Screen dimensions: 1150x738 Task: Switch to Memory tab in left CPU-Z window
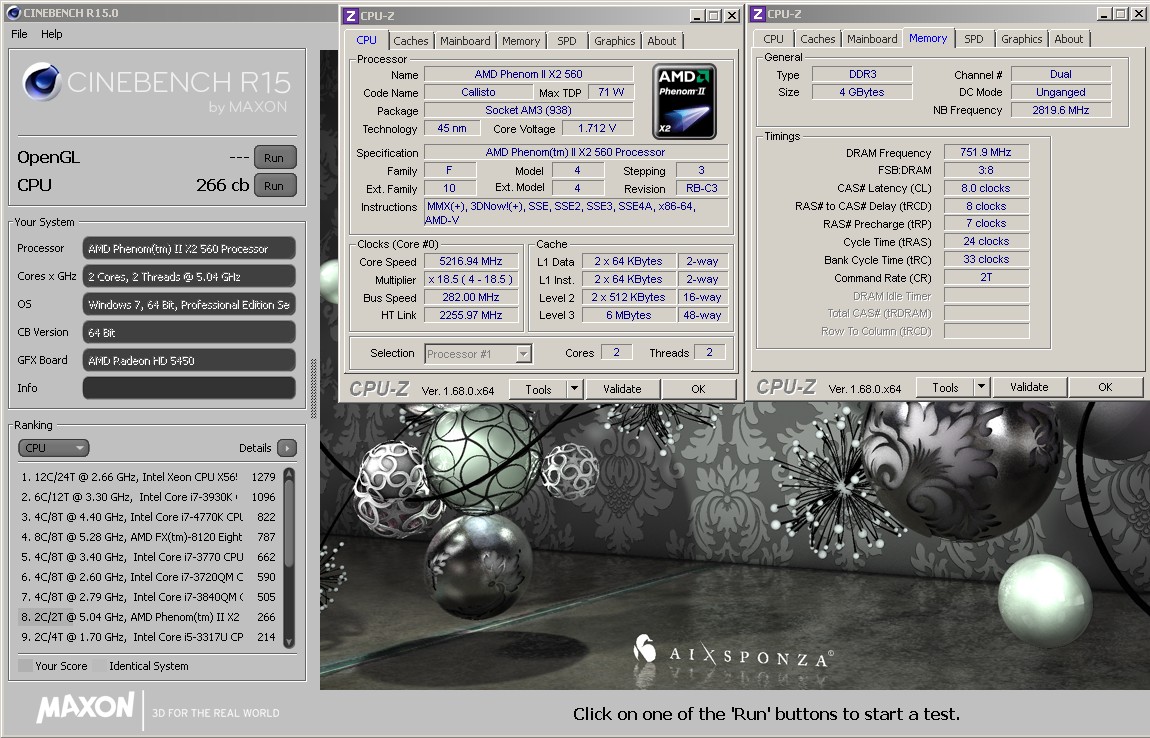click(521, 41)
